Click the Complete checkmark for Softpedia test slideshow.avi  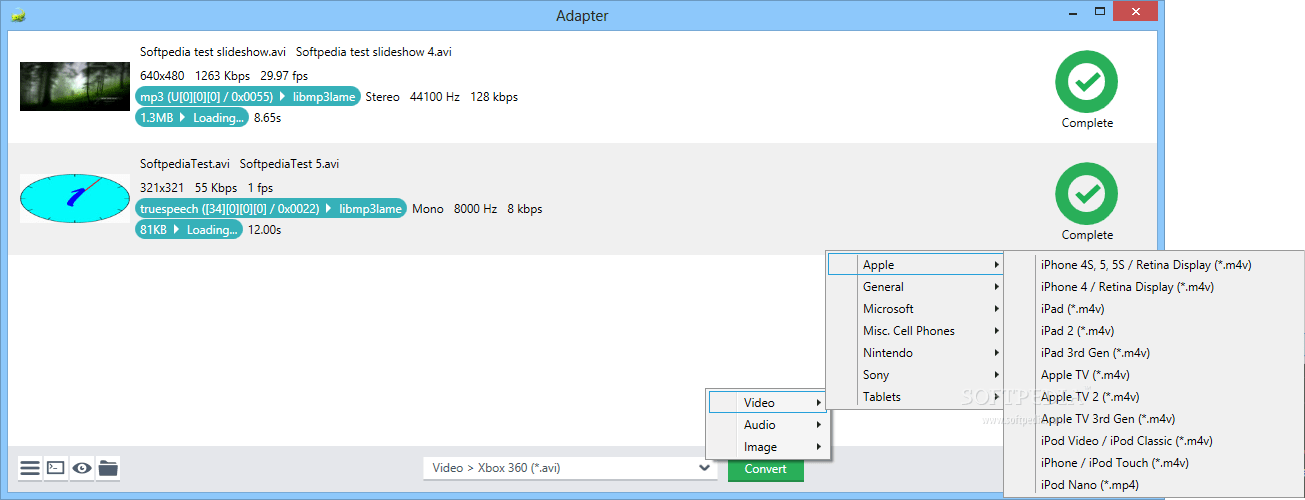point(1086,82)
